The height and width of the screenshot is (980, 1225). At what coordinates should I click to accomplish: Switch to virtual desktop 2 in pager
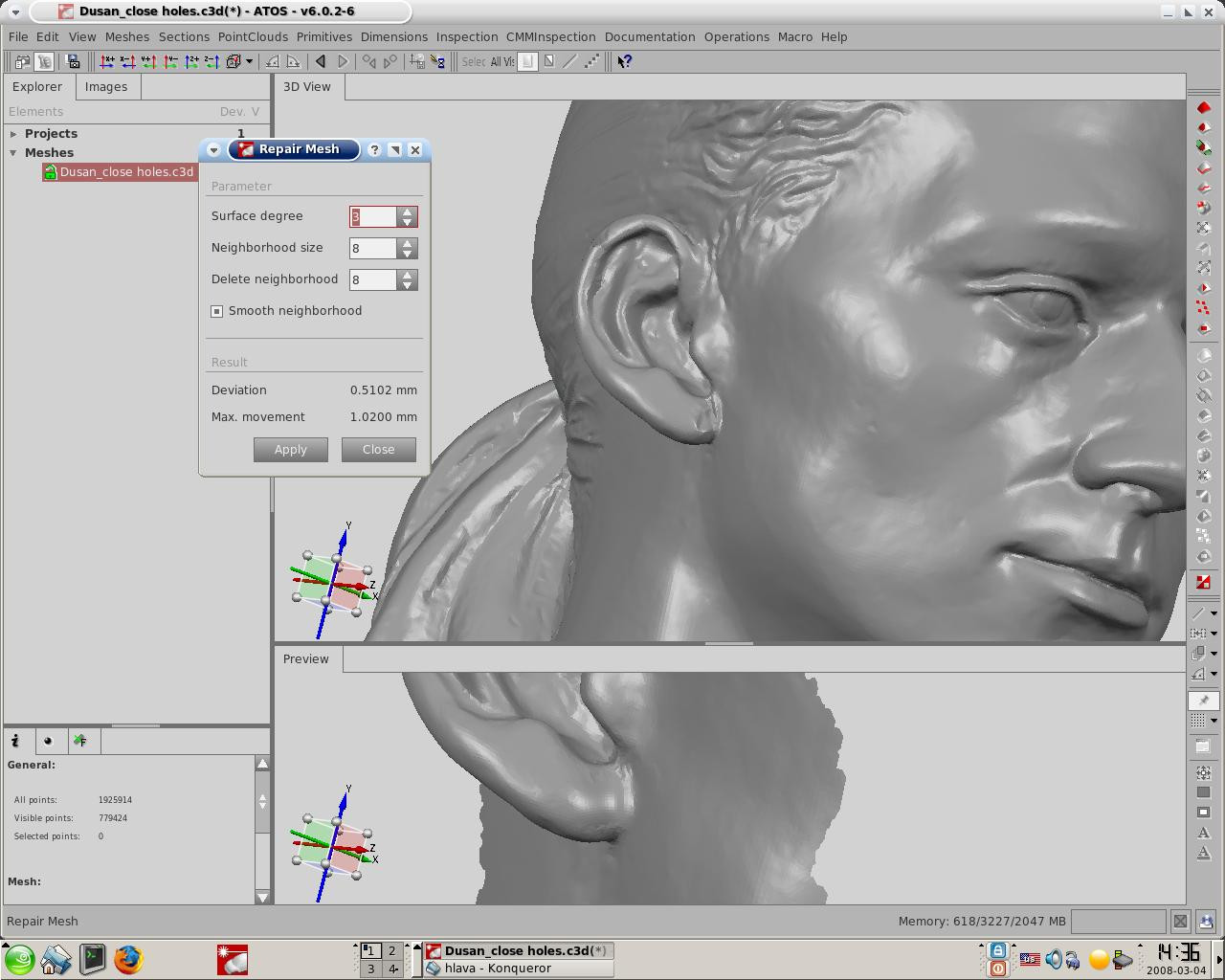tap(391, 950)
